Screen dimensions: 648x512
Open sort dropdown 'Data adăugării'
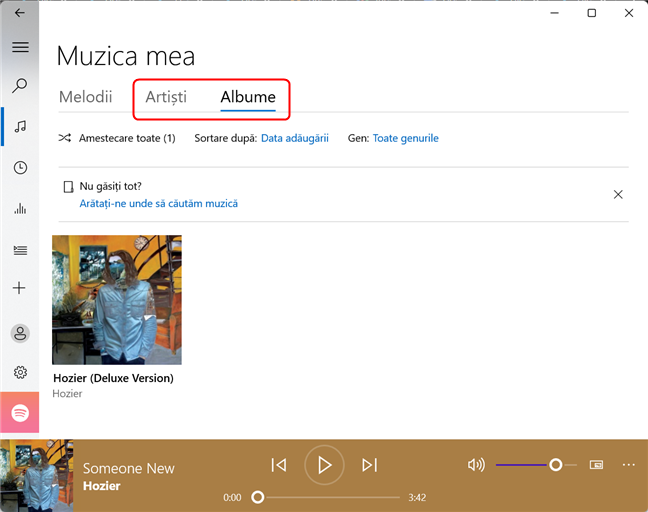295,138
